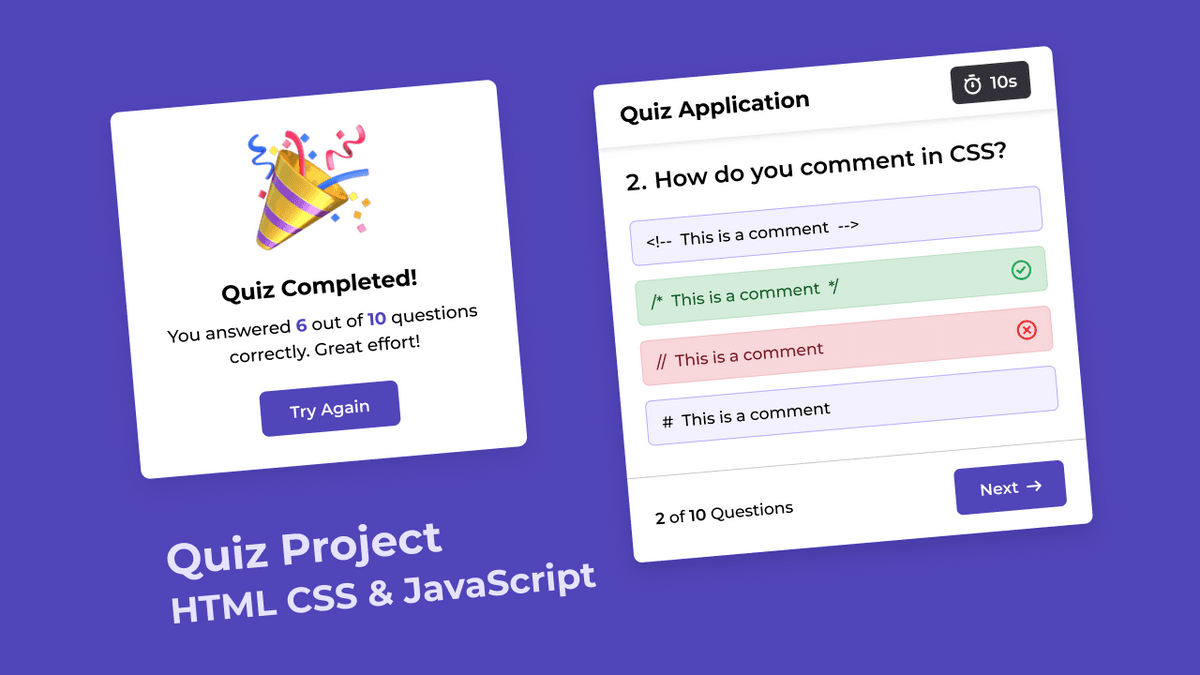
Task: Go to the Next question
Action: pyautogui.click(x=1010, y=488)
